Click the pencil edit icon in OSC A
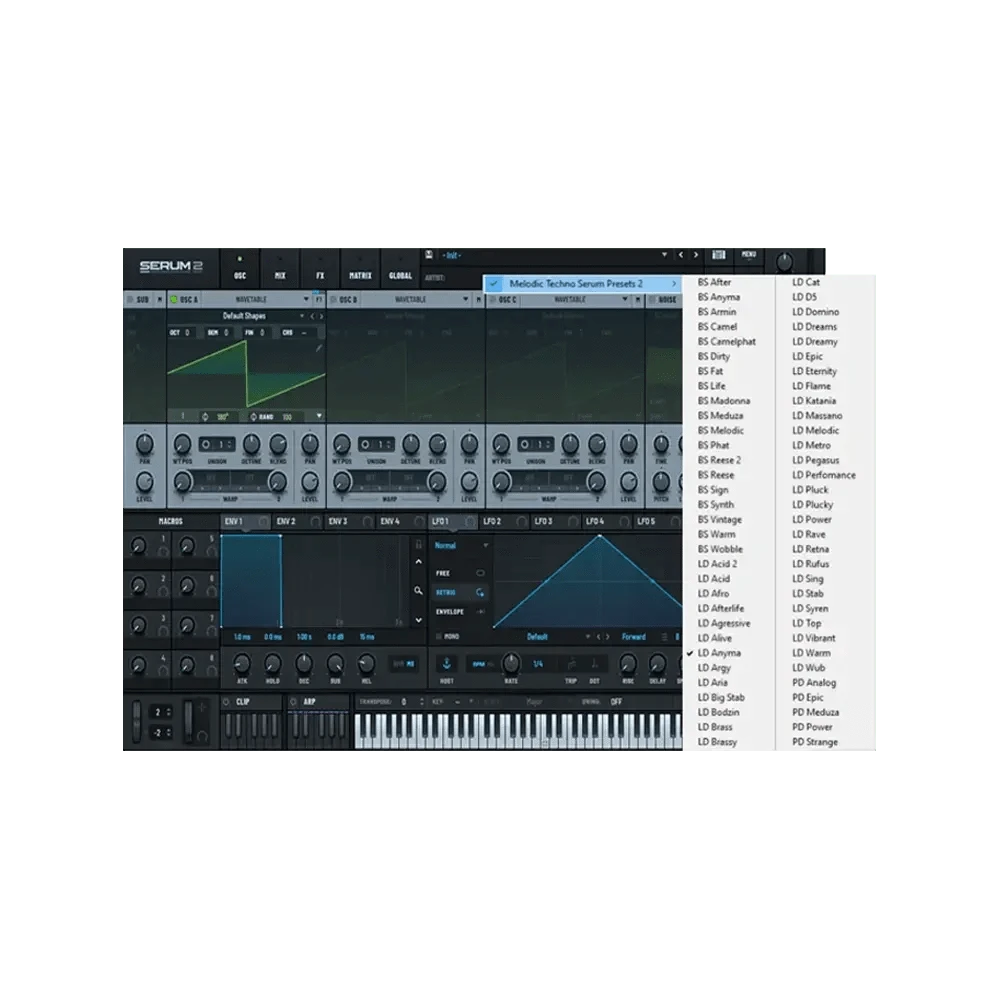Image resolution: width=1000 pixels, height=1000 pixels. click(x=319, y=348)
